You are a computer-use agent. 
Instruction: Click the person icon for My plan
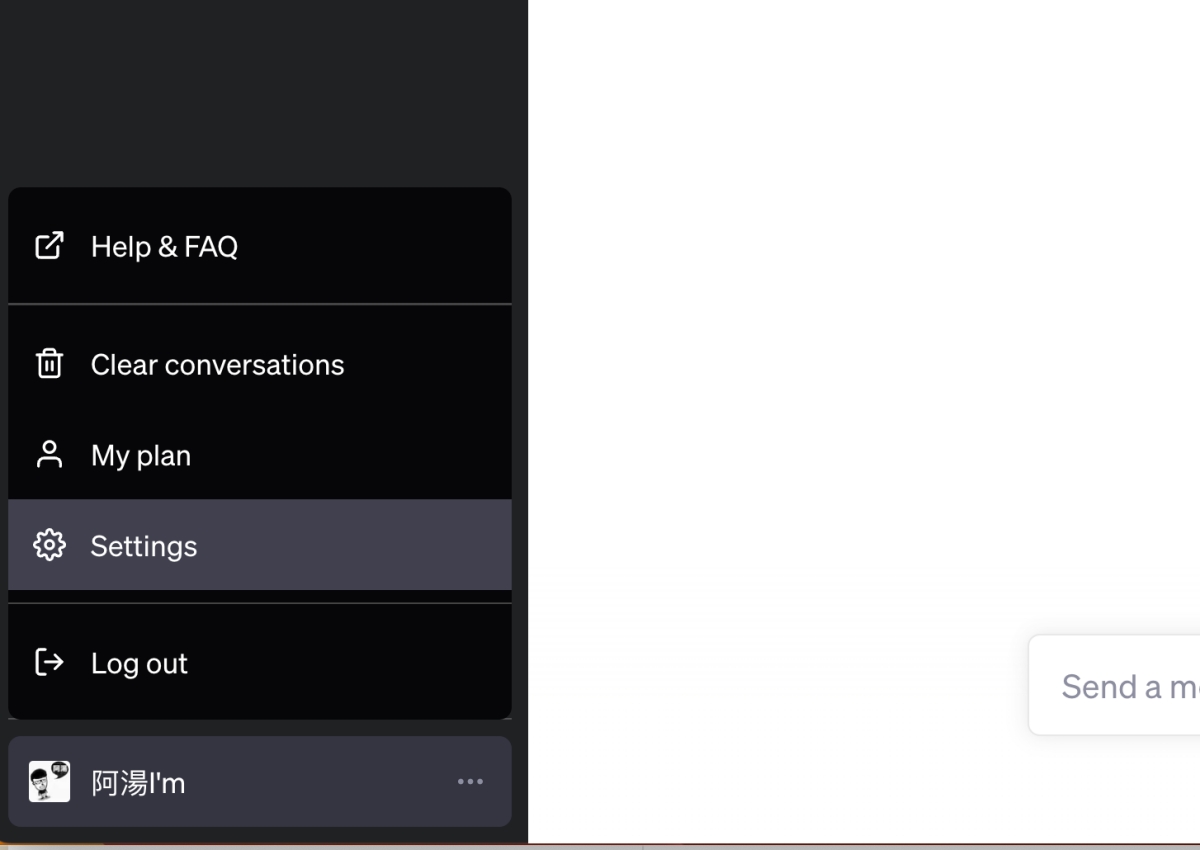tap(49, 455)
